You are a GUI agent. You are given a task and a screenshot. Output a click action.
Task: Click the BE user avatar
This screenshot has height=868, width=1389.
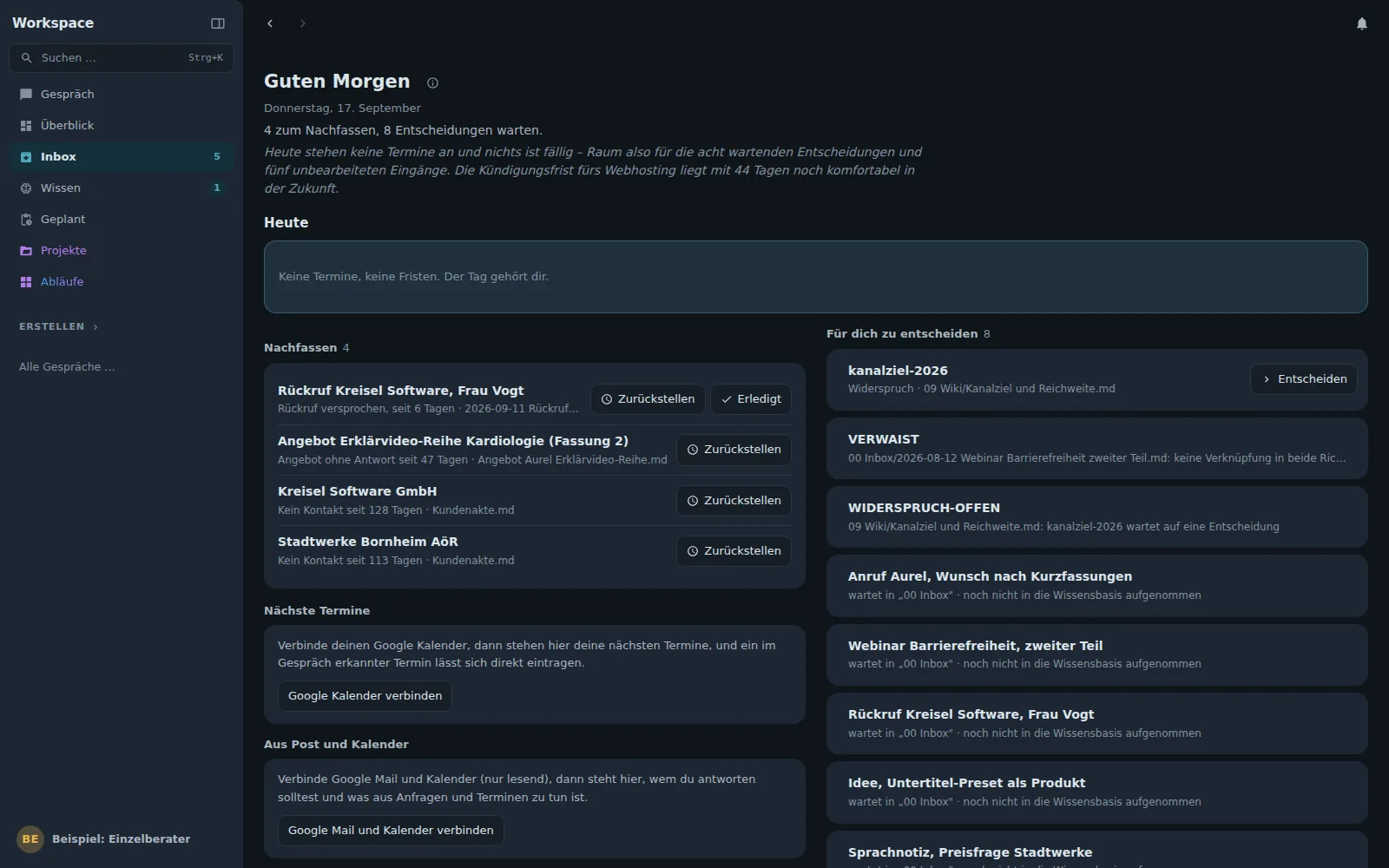pyautogui.click(x=30, y=838)
